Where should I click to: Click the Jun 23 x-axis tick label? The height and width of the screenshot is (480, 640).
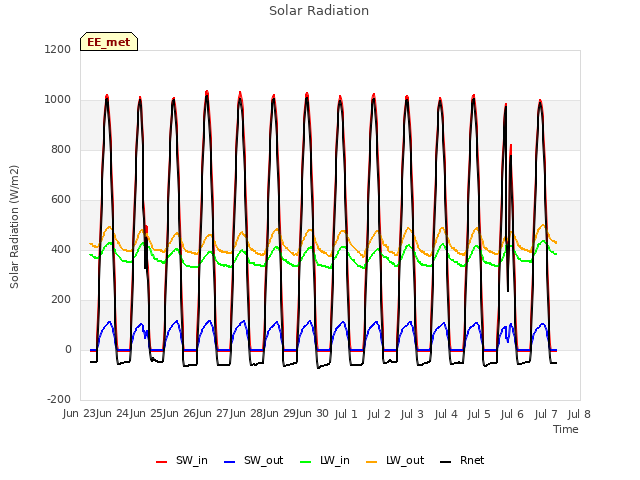(x=80, y=413)
